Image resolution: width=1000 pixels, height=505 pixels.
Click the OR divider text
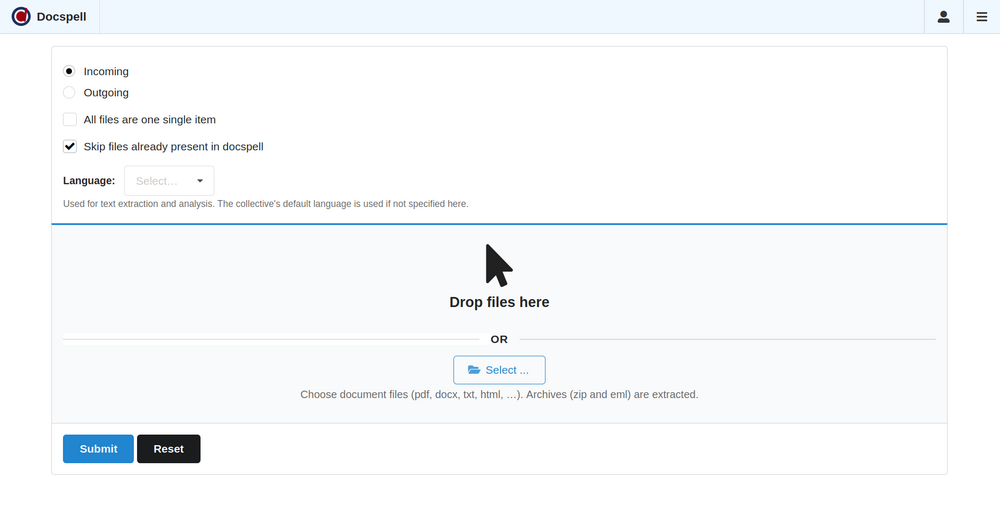(499, 339)
